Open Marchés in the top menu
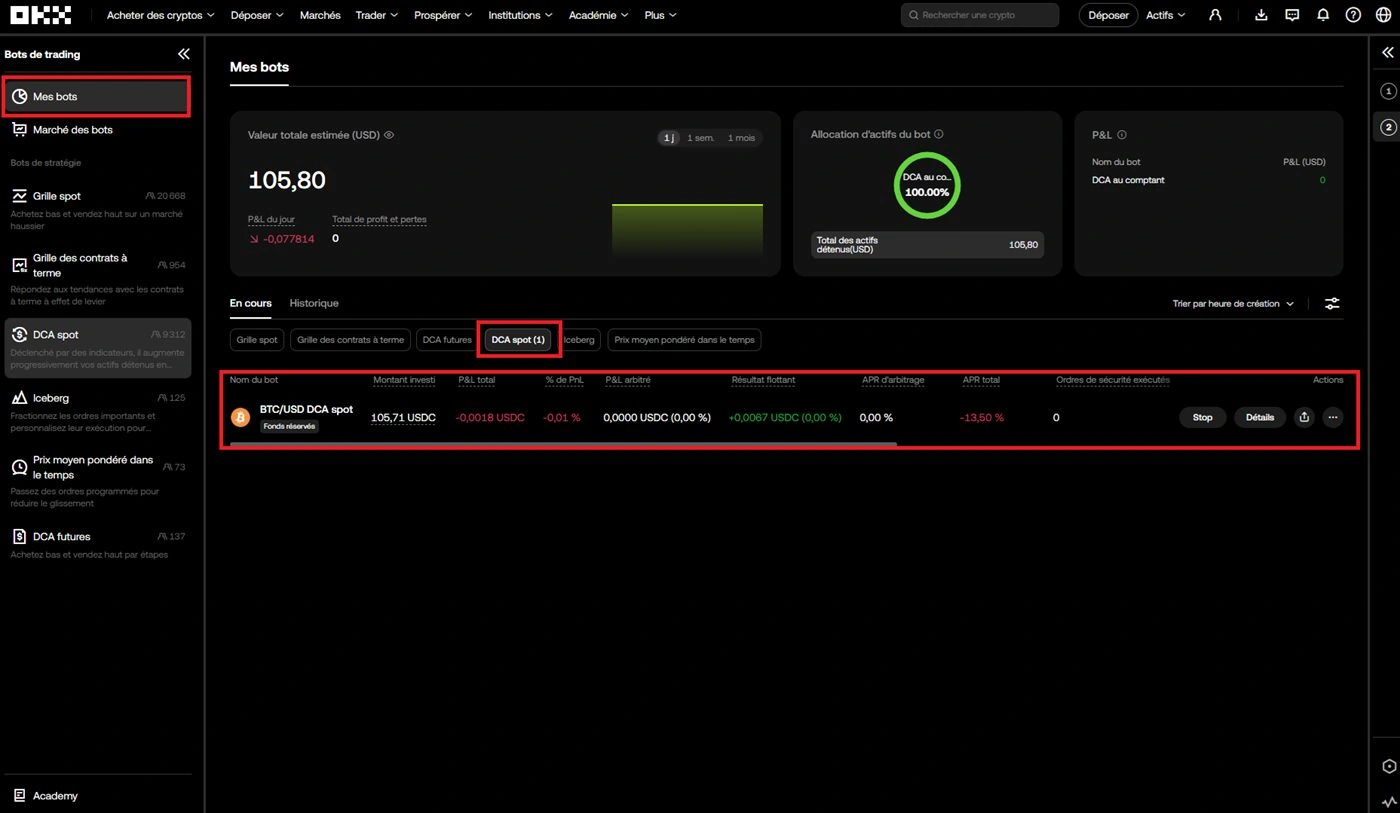1400x813 pixels. tap(320, 15)
